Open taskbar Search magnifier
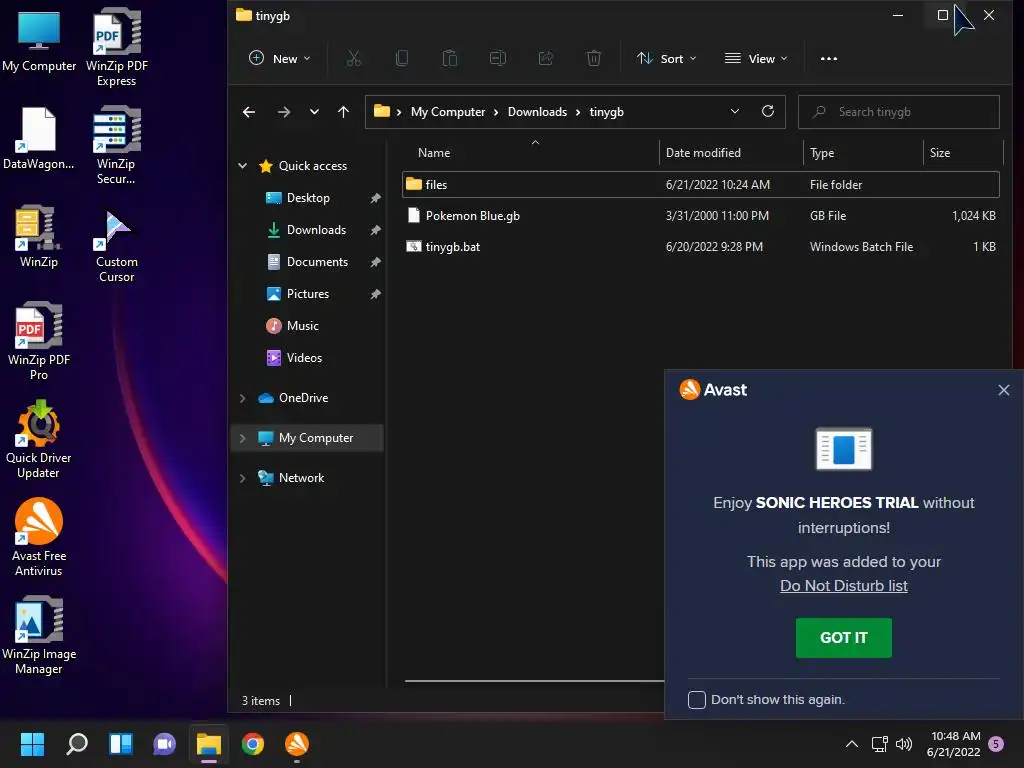1024x768 pixels. pos(77,744)
